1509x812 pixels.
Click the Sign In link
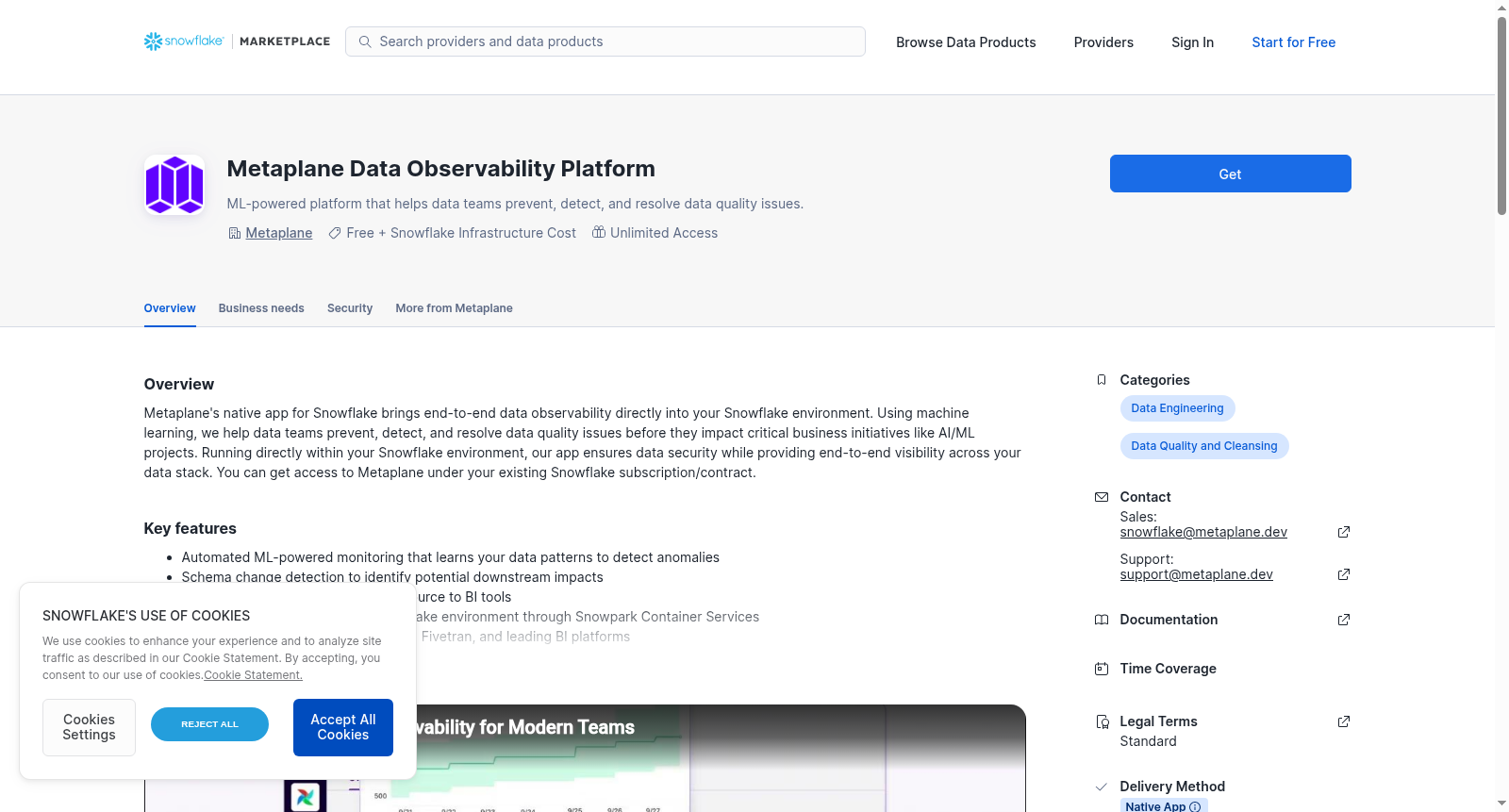click(1193, 42)
